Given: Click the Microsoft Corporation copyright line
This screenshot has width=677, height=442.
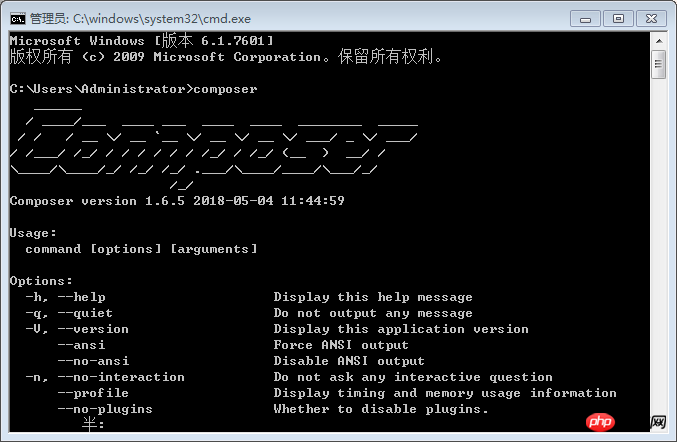Looking at the screenshot, I should pos(225,57).
